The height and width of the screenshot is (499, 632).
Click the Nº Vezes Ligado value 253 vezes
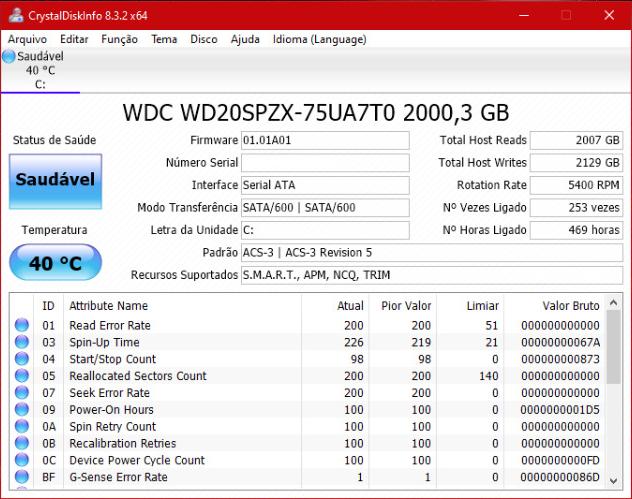tap(576, 208)
